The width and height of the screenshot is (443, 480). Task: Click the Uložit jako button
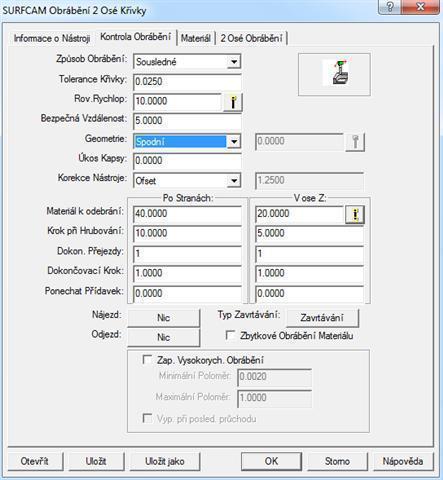[x=165, y=461]
